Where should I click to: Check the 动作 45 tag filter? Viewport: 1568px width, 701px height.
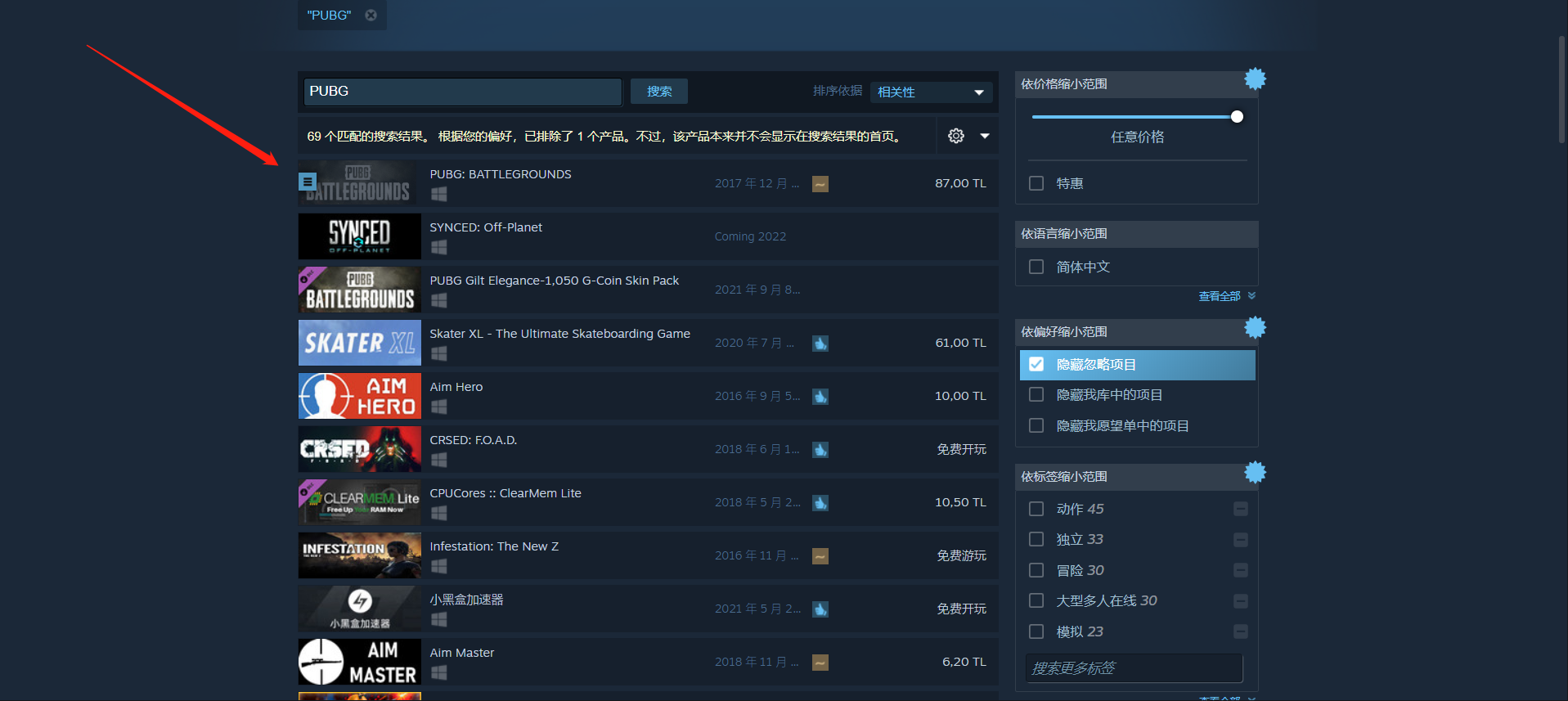(x=1036, y=509)
